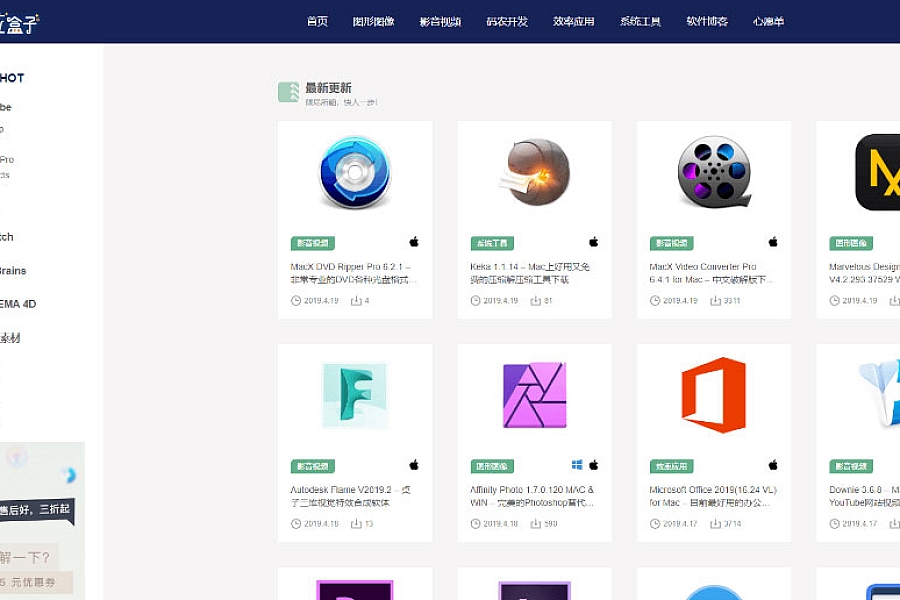The width and height of the screenshot is (900, 600).
Task: Click the 590 download count on Affinity Photo
Action: (550, 524)
